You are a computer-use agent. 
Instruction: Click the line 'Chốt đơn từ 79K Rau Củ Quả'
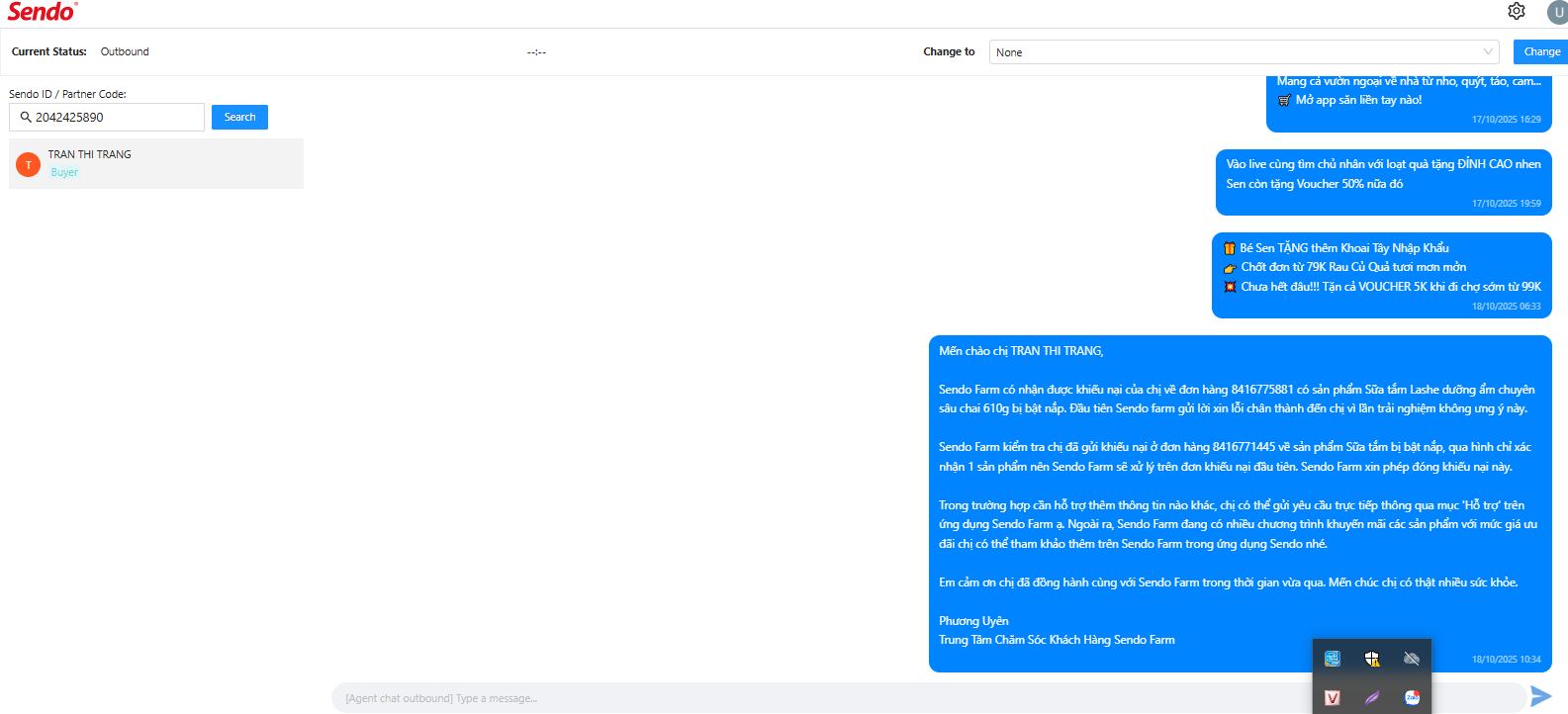pyautogui.click(x=1345, y=267)
